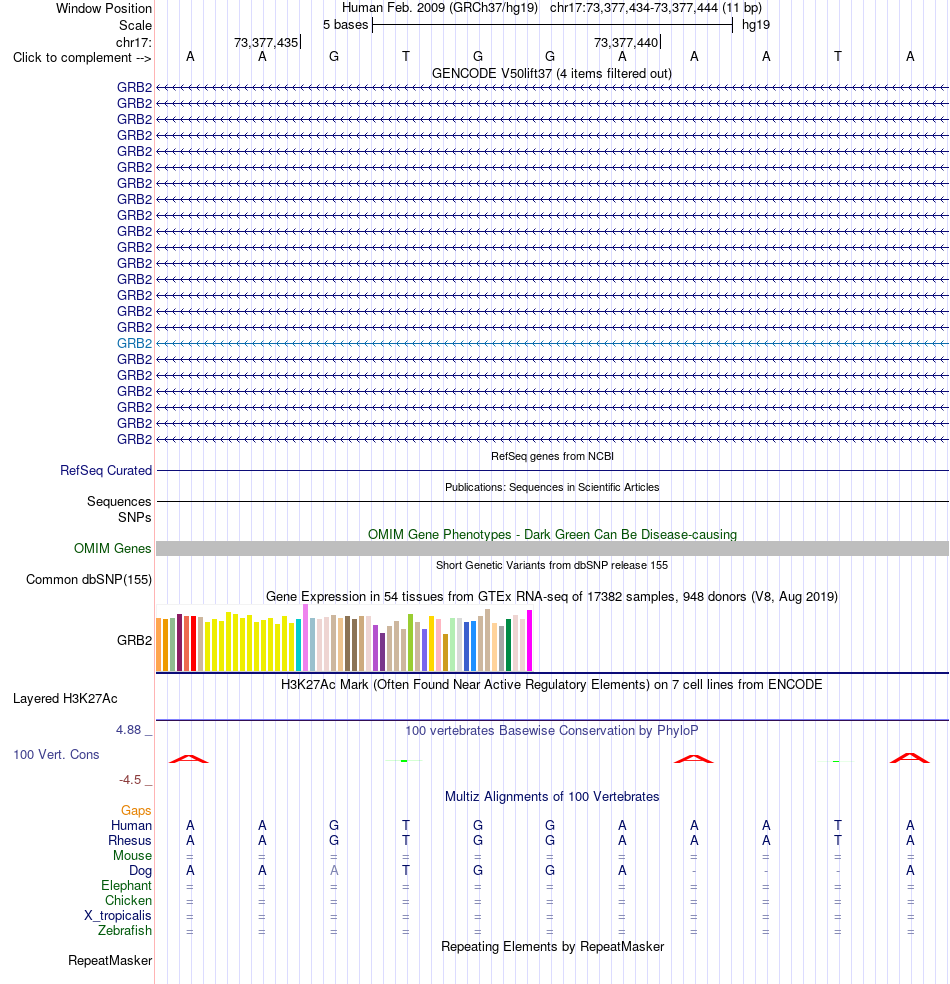This screenshot has height=984, width=950.
Task: Click the tallest pink bar in GTEx chart
Action: coord(306,638)
